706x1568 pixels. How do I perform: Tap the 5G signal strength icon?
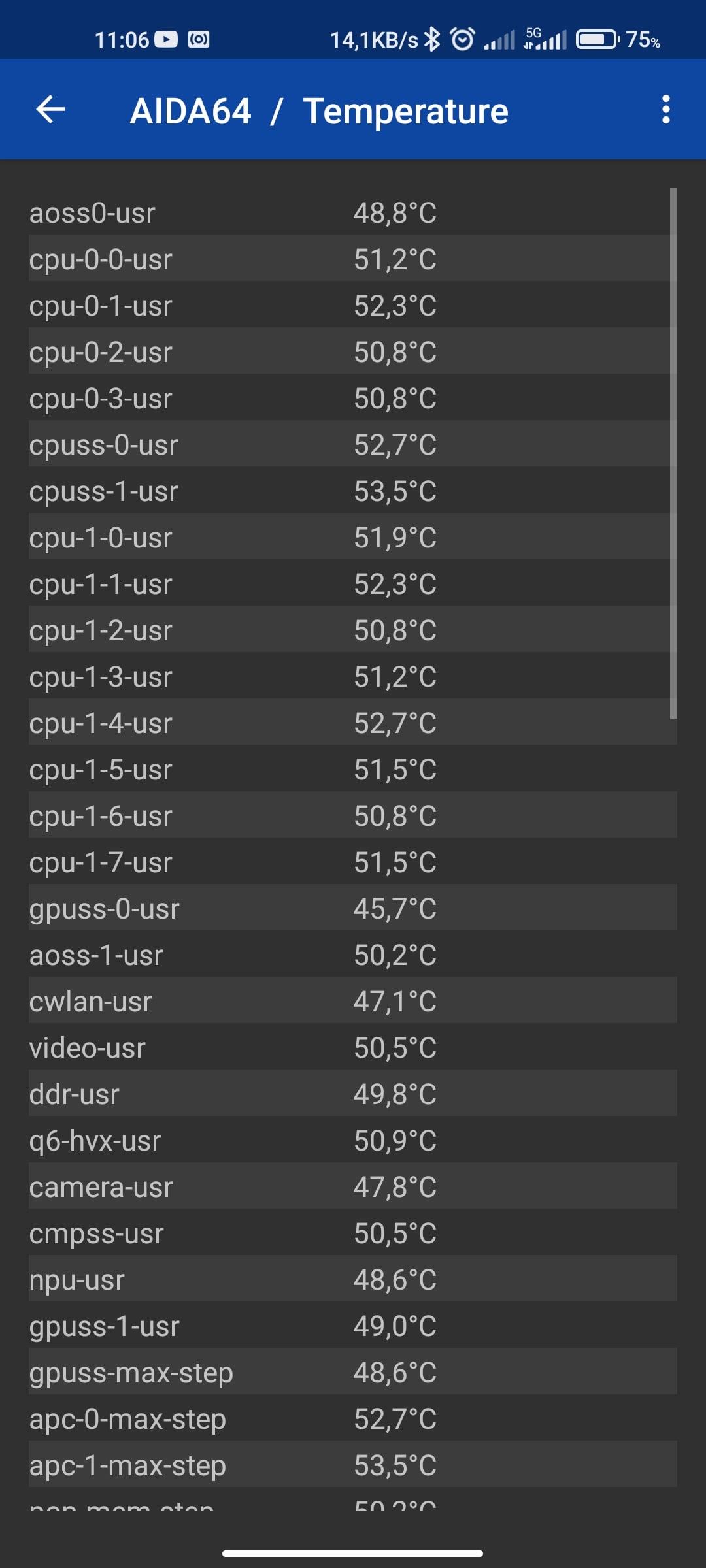(545, 39)
